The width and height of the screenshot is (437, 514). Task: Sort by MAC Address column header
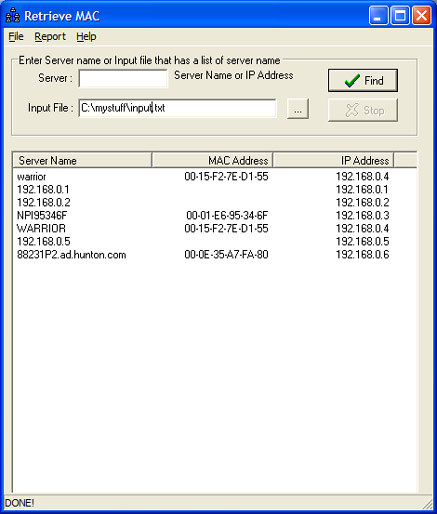[x=212, y=160]
